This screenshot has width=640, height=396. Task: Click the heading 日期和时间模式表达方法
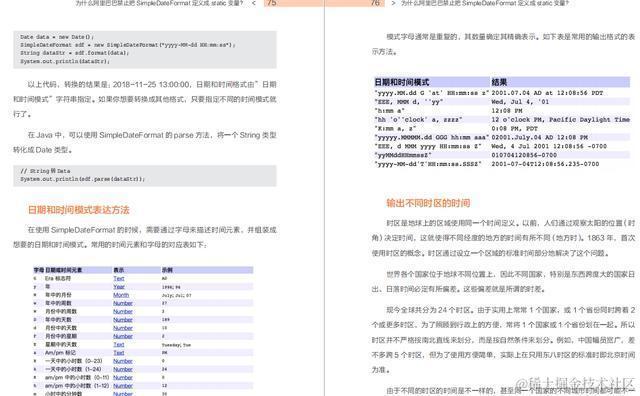point(78,210)
